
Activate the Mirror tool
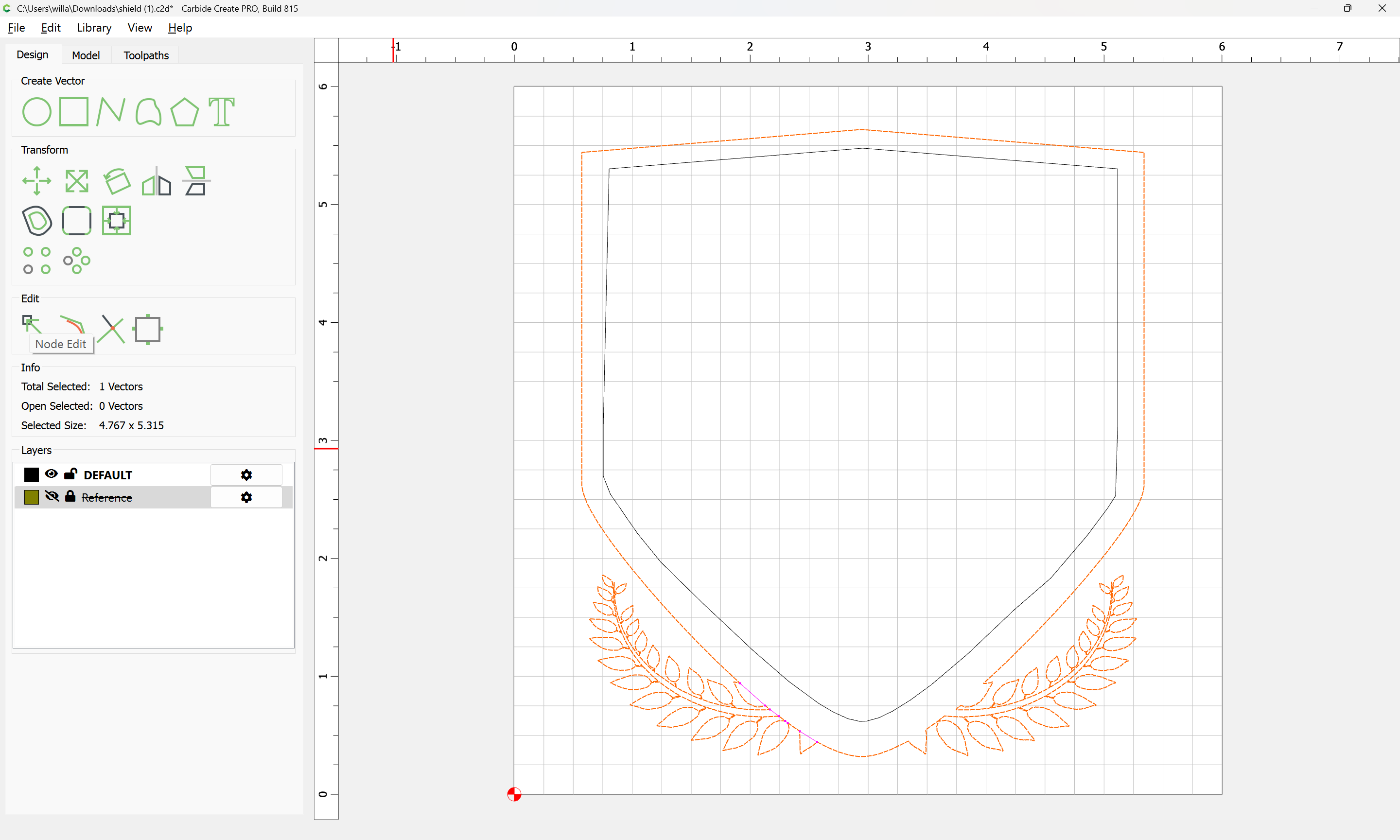coord(156,181)
